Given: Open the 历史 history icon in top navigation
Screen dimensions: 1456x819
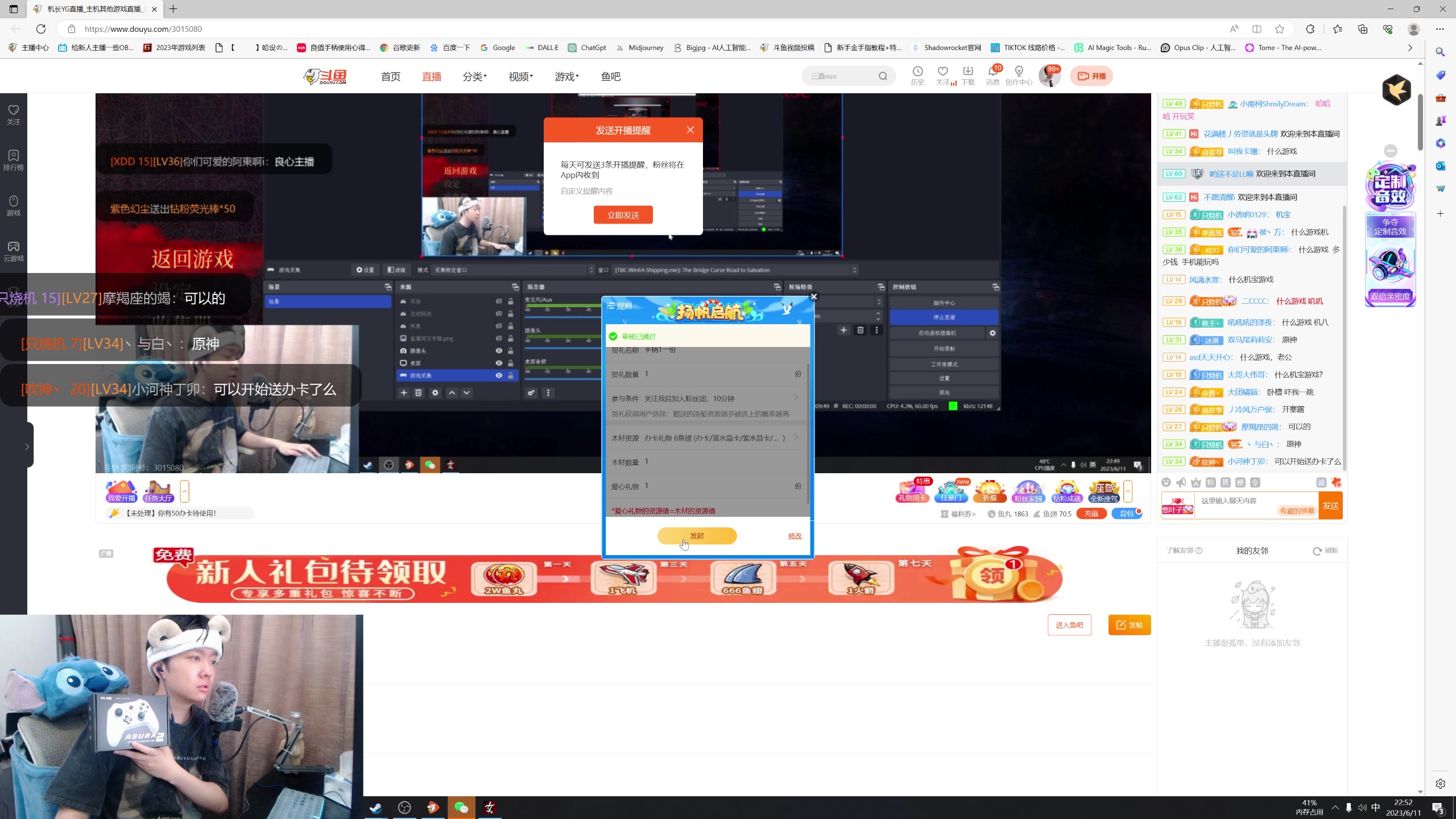Looking at the screenshot, I should tap(917, 75).
